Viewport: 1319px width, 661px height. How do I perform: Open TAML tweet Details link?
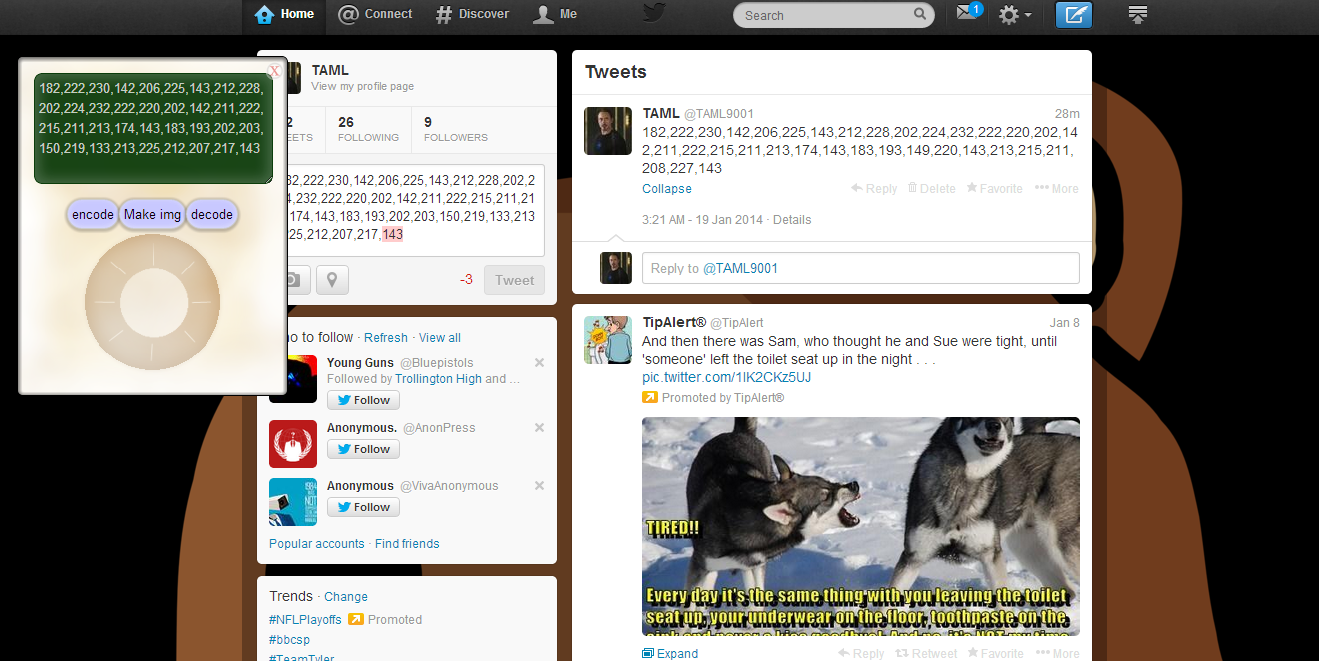792,220
